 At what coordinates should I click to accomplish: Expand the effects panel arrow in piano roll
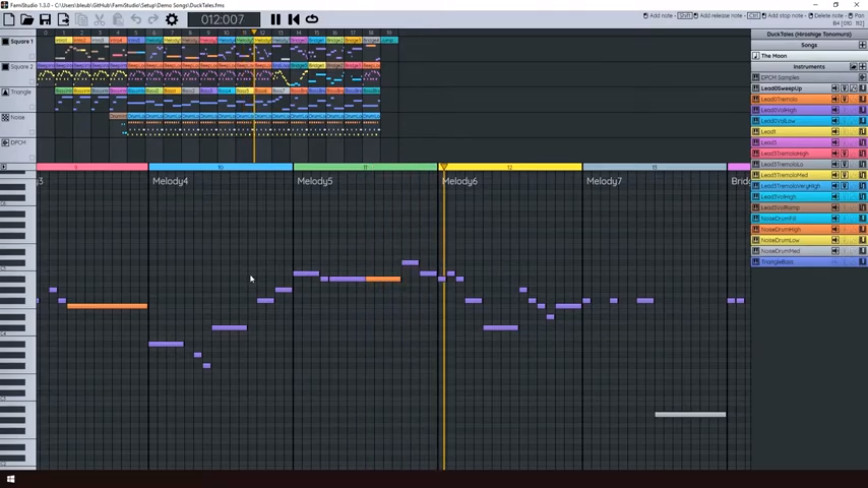4,167
